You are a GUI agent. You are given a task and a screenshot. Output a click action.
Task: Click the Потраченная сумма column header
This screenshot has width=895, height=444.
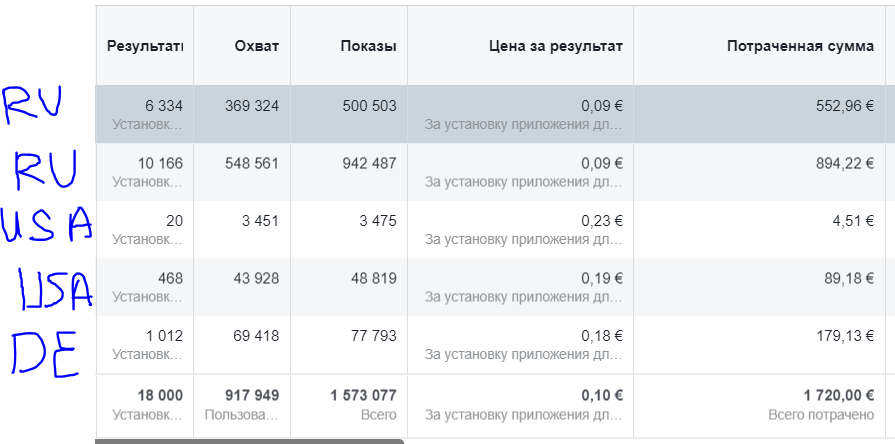[800, 47]
